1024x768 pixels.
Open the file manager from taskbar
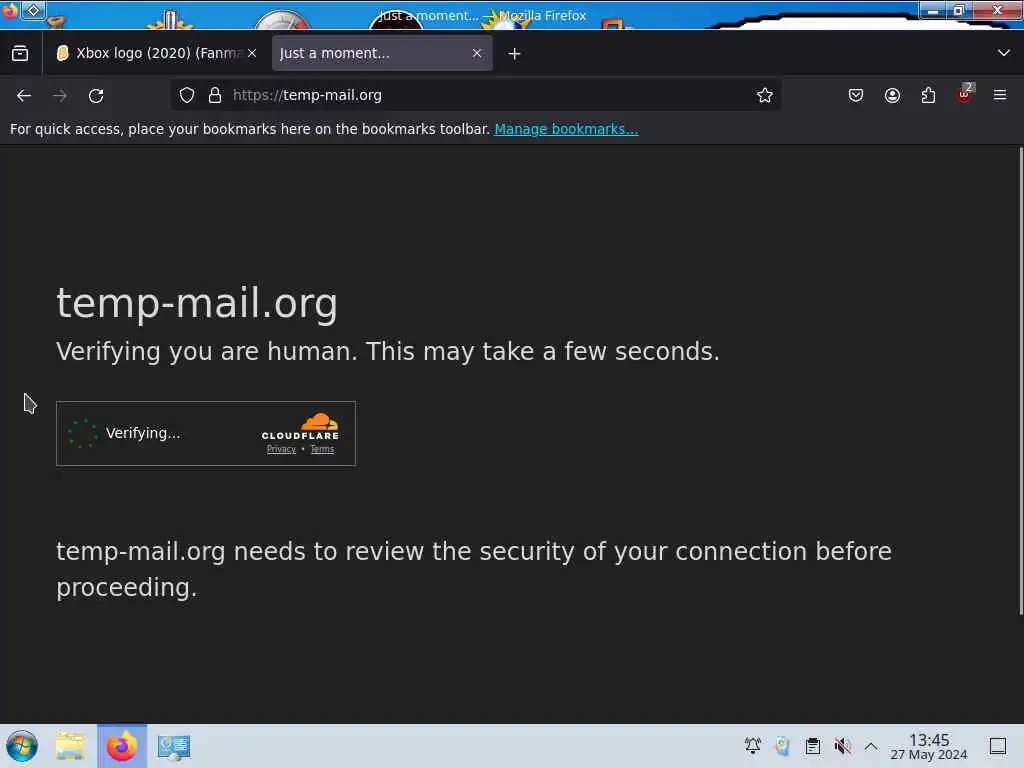point(70,746)
